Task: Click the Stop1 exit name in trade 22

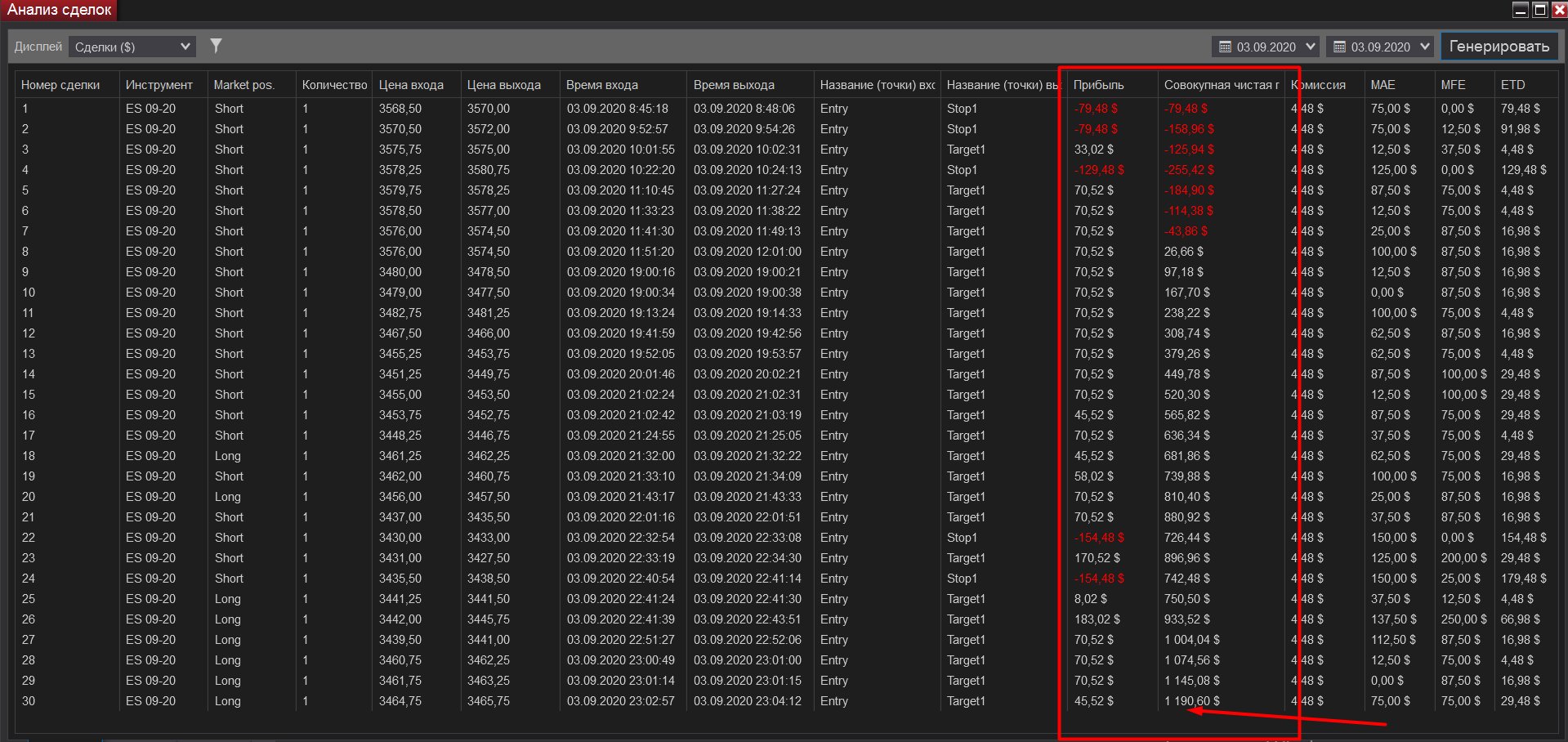Action: [963, 538]
